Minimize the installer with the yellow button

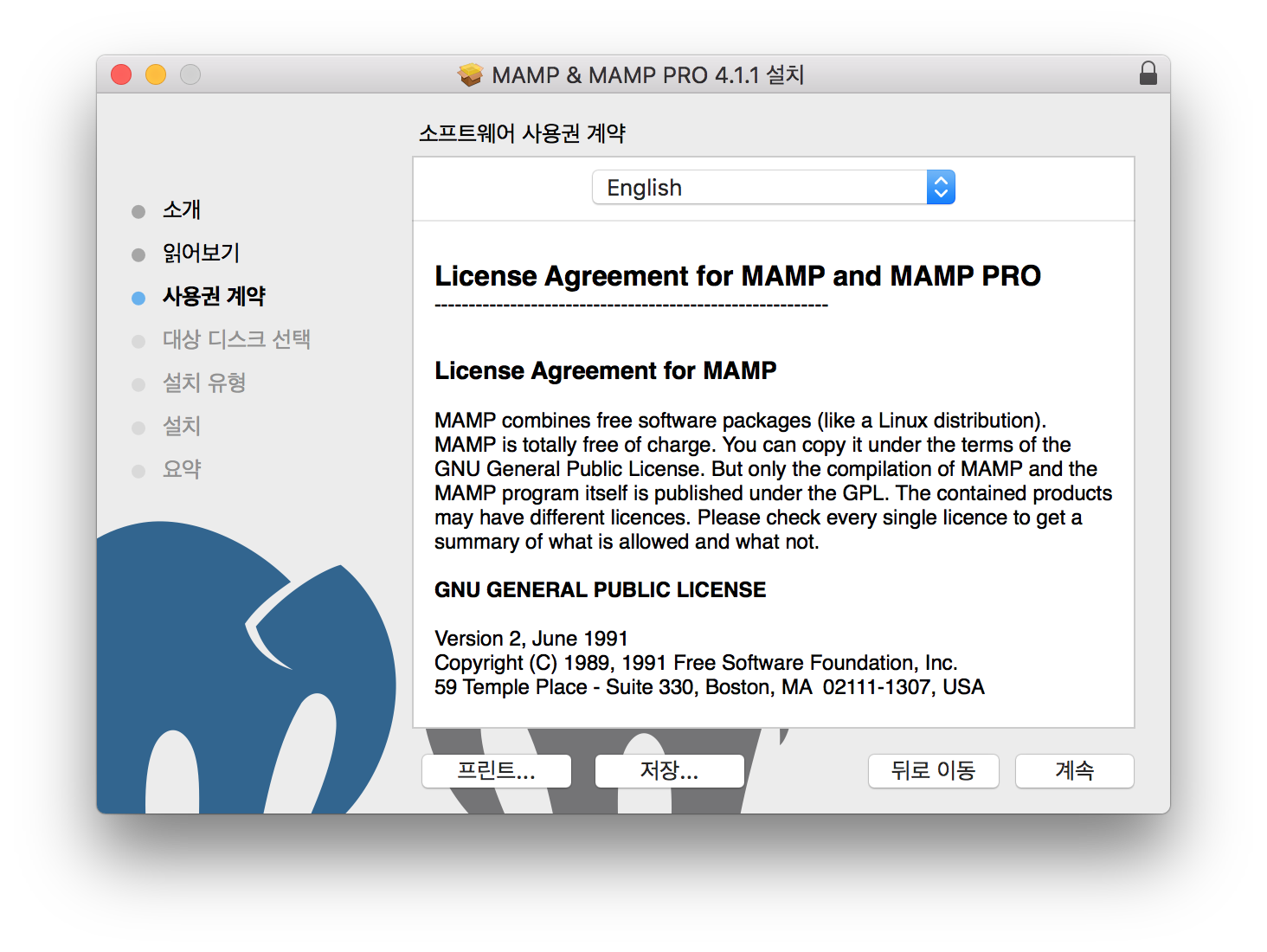(156, 74)
